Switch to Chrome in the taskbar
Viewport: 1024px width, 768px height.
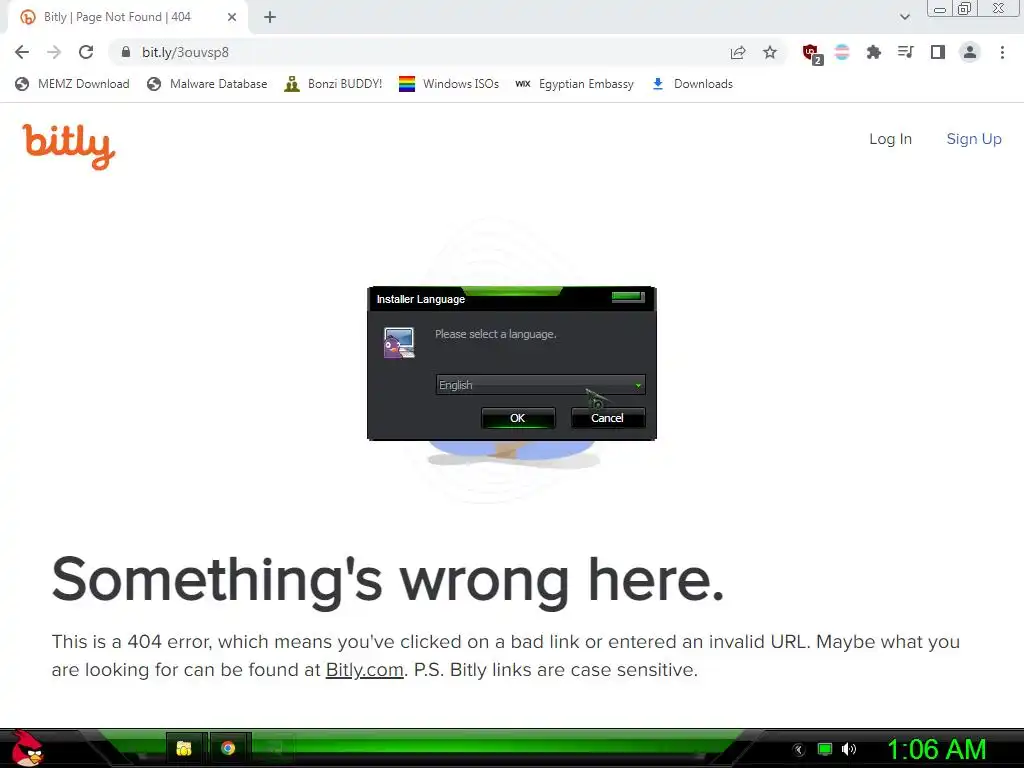228,748
